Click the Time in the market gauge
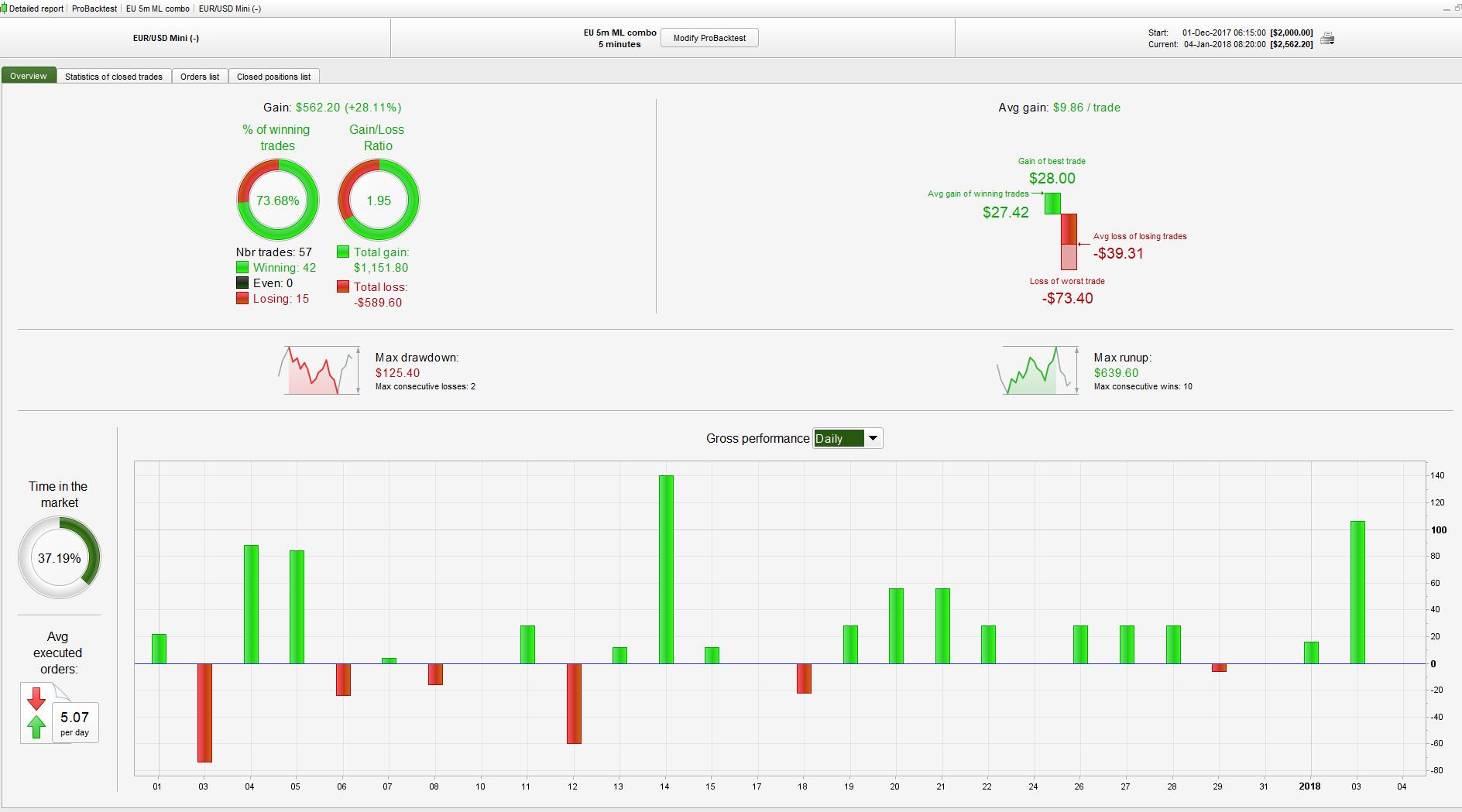This screenshot has width=1462, height=812. (x=60, y=557)
